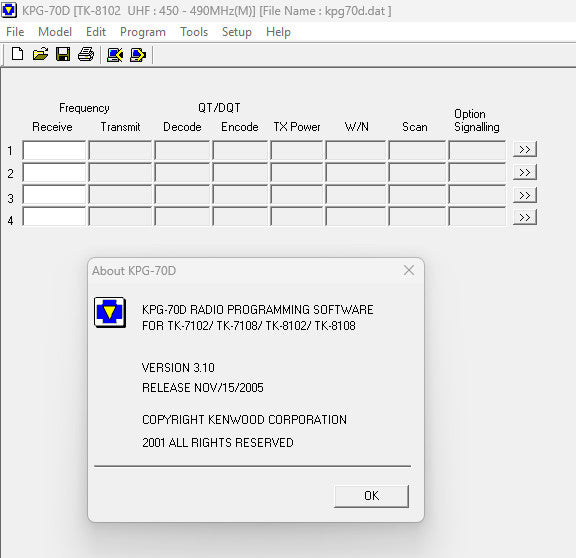
Task: Click the New file toolbar icon
Action: point(17,54)
